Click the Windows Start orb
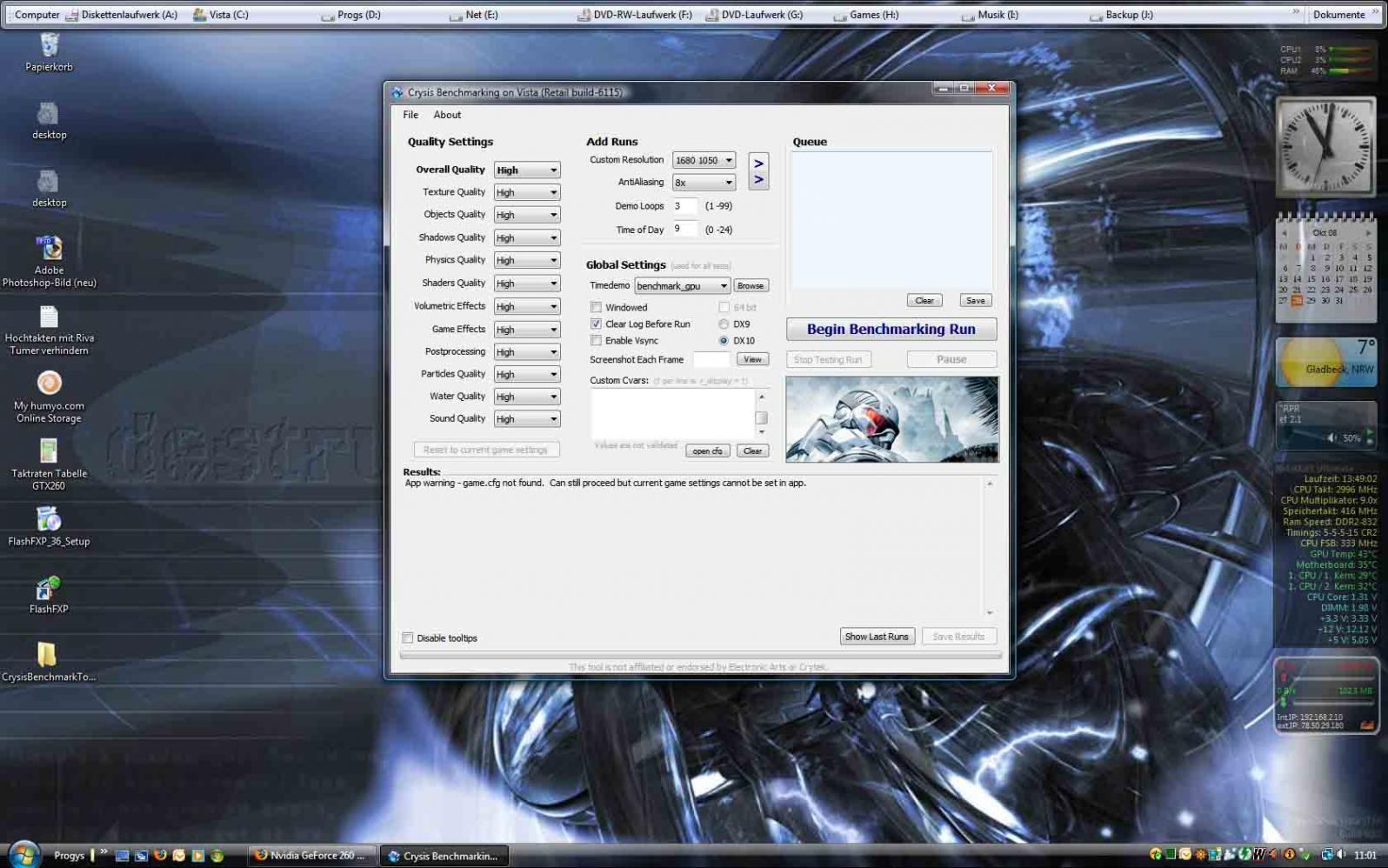Image resolution: width=1388 pixels, height=868 pixels. (x=23, y=854)
